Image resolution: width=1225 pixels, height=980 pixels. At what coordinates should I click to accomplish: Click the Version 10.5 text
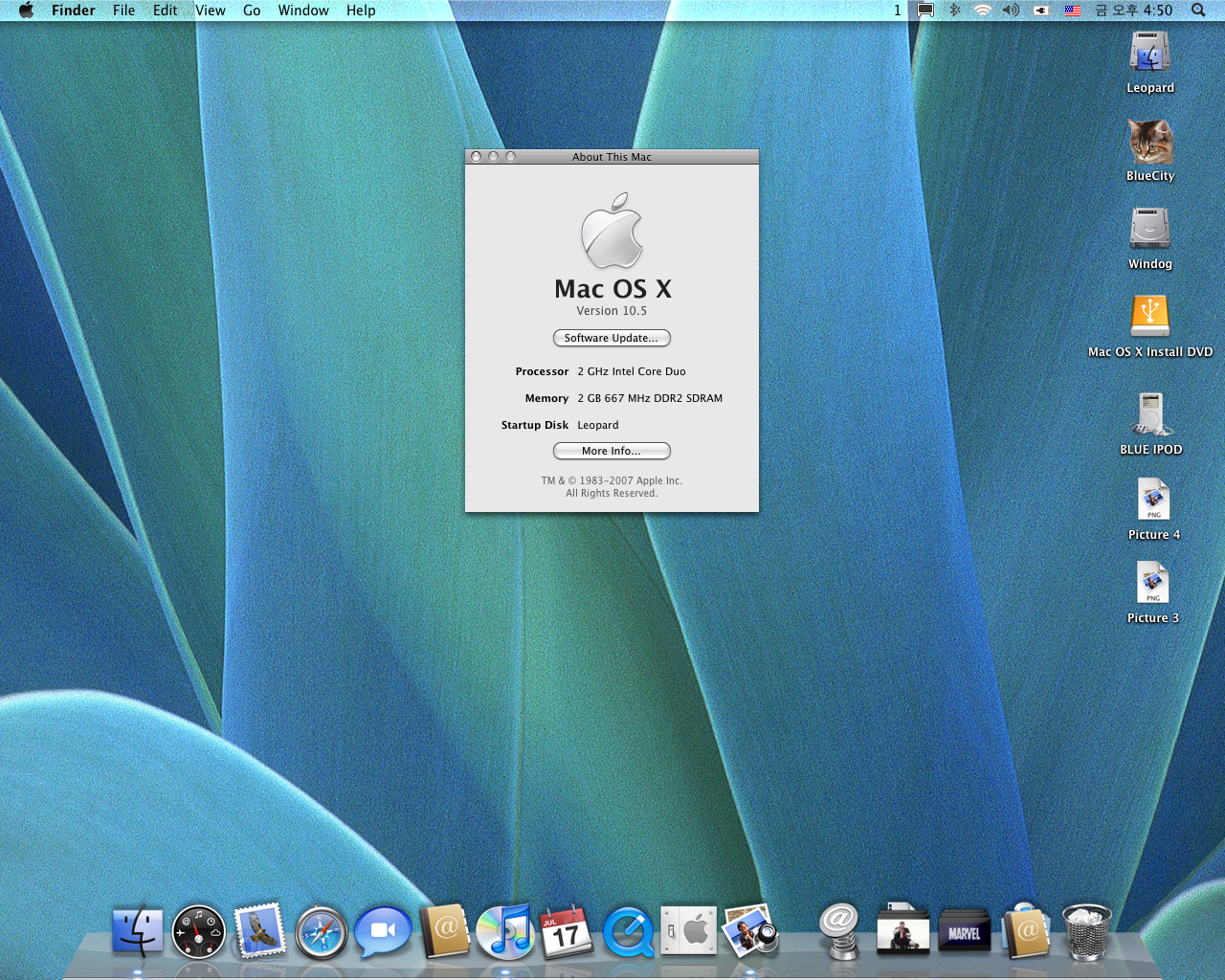pyautogui.click(x=612, y=311)
